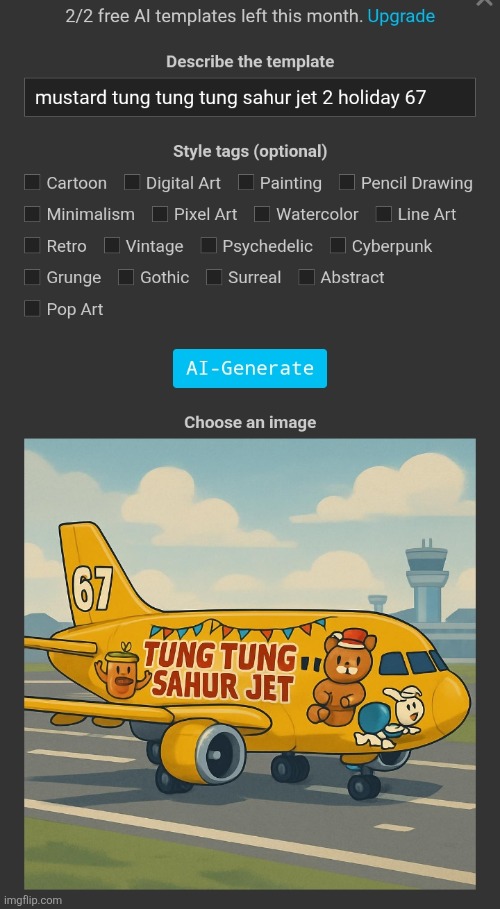Check the Vintage style tag
The width and height of the screenshot is (500, 909).
click(x=111, y=245)
